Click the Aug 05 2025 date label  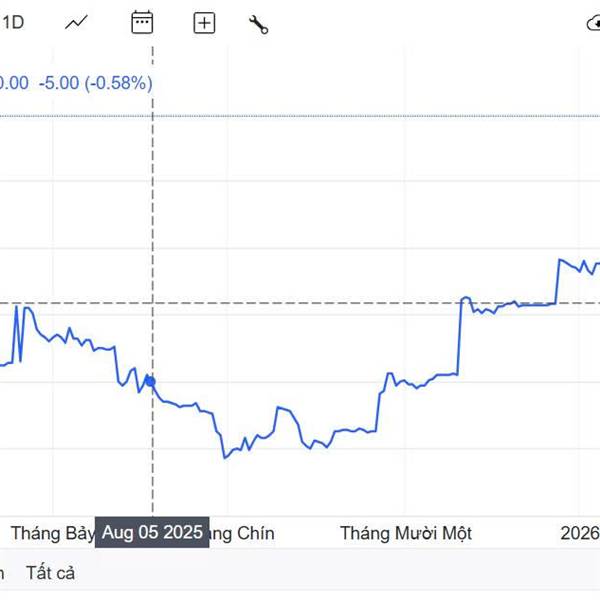[152, 532]
